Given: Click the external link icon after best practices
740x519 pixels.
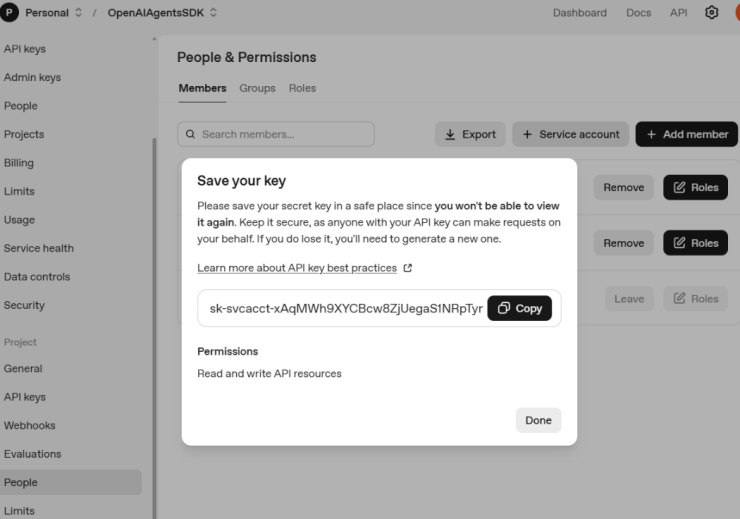Looking at the screenshot, I should 407,268.
